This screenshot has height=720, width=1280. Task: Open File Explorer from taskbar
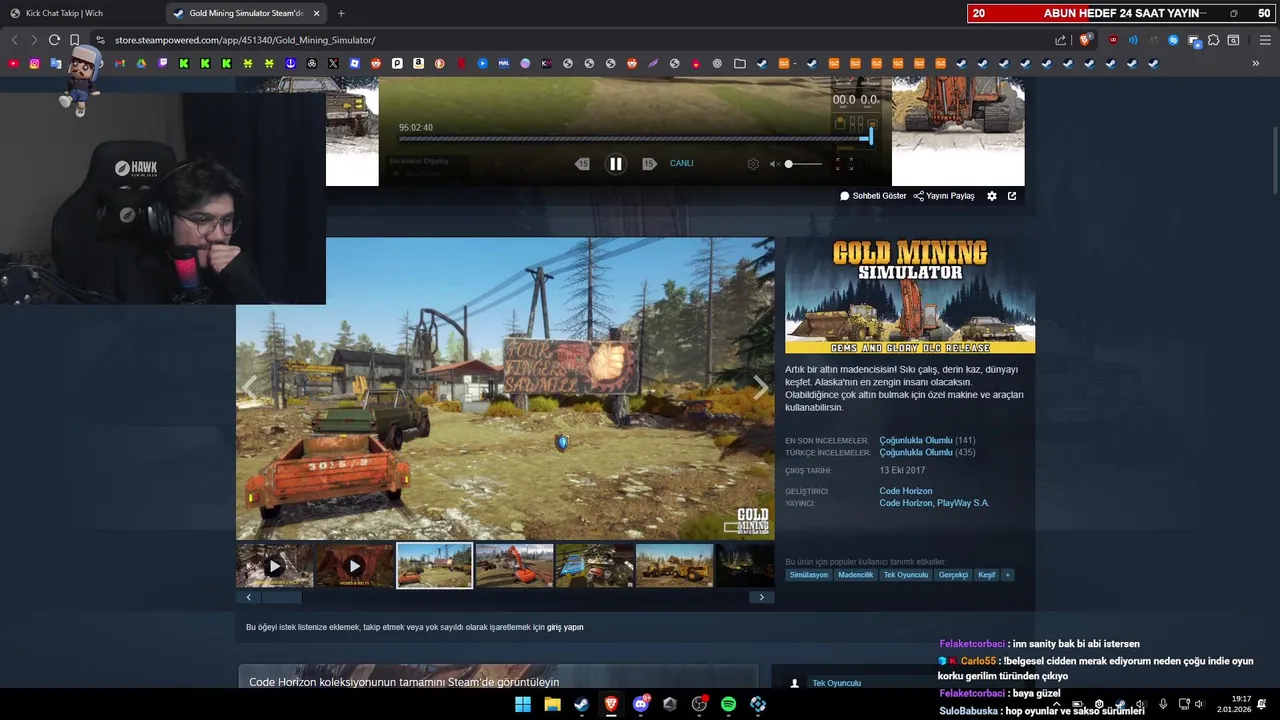(552, 704)
